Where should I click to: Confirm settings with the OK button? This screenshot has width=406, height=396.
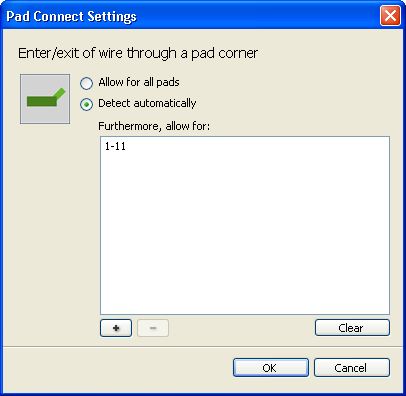coord(271,368)
